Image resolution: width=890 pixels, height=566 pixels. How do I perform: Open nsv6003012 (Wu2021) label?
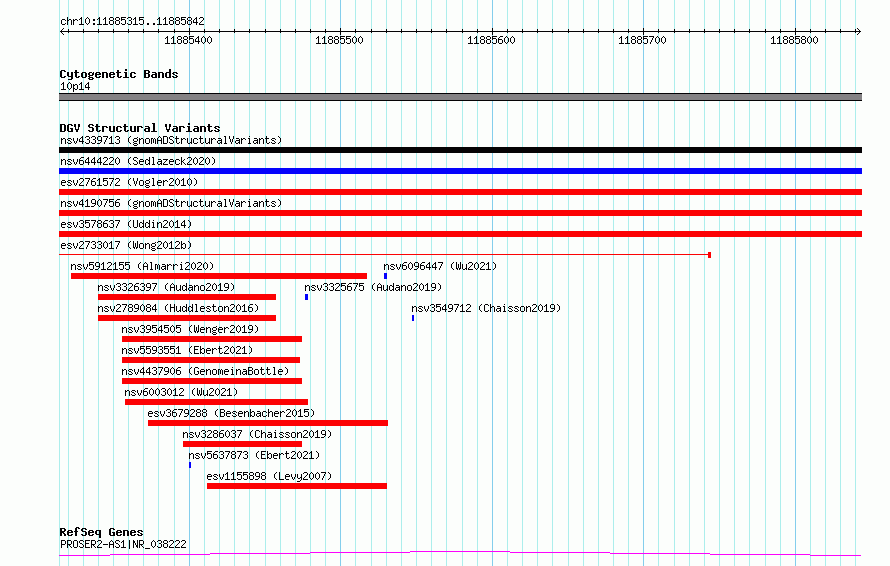(181, 392)
